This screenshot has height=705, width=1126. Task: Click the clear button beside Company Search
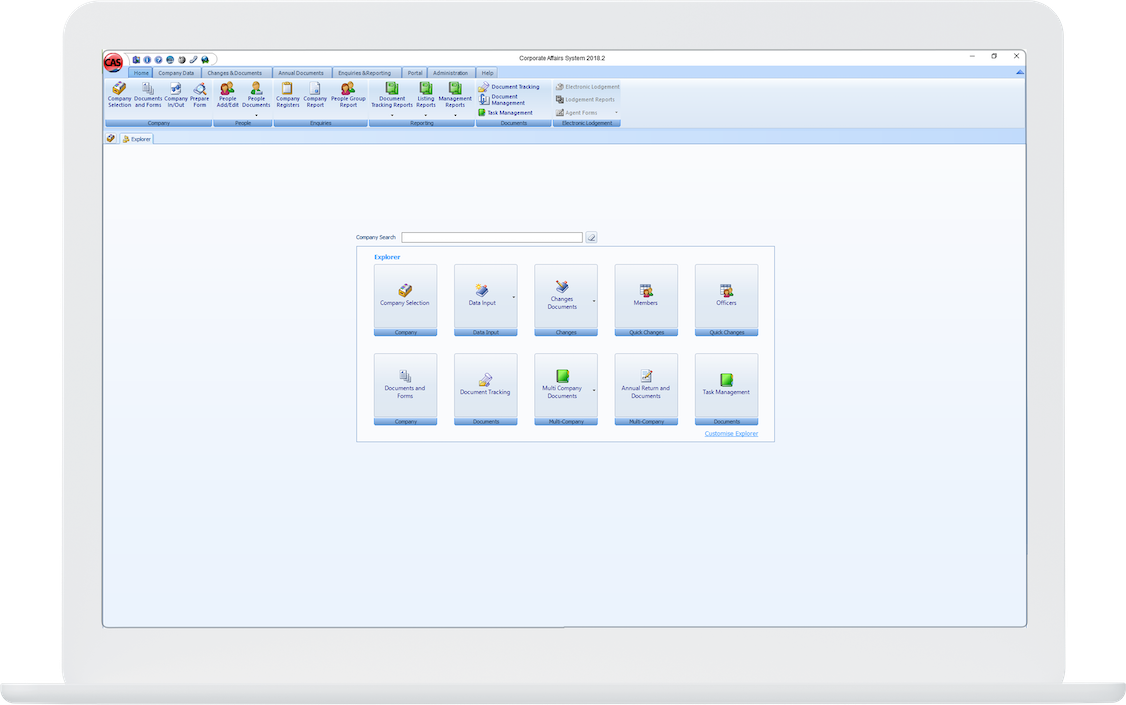(x=591, y=238)
